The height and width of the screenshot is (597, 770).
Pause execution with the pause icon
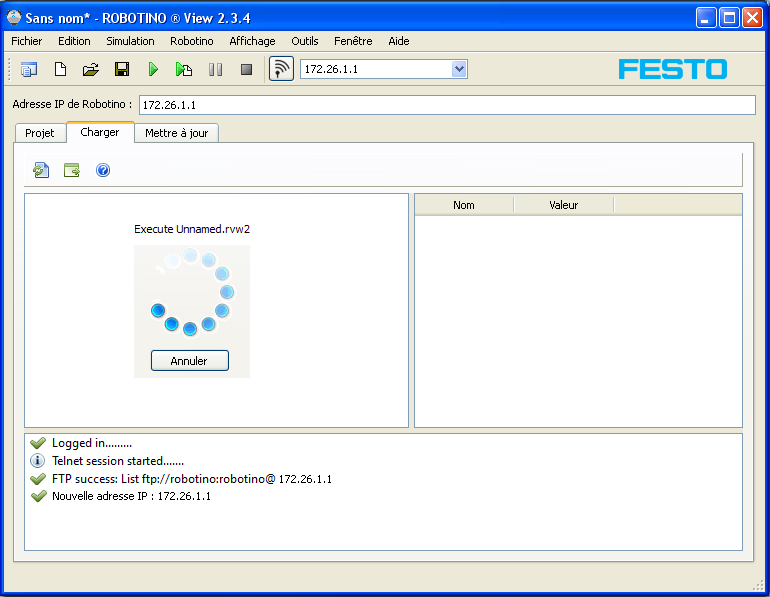[x=215, y=69]
